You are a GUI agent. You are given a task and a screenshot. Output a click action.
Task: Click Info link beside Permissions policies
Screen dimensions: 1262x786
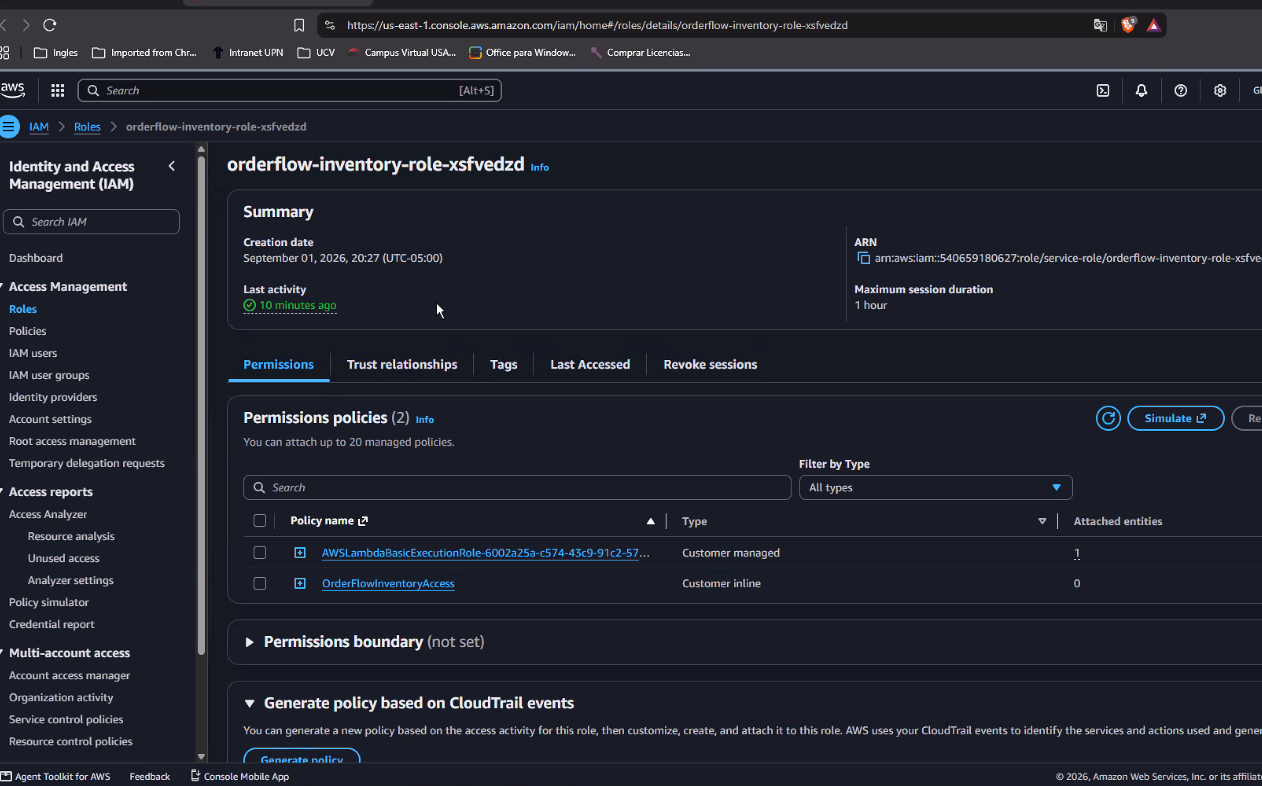pos(425,419)
